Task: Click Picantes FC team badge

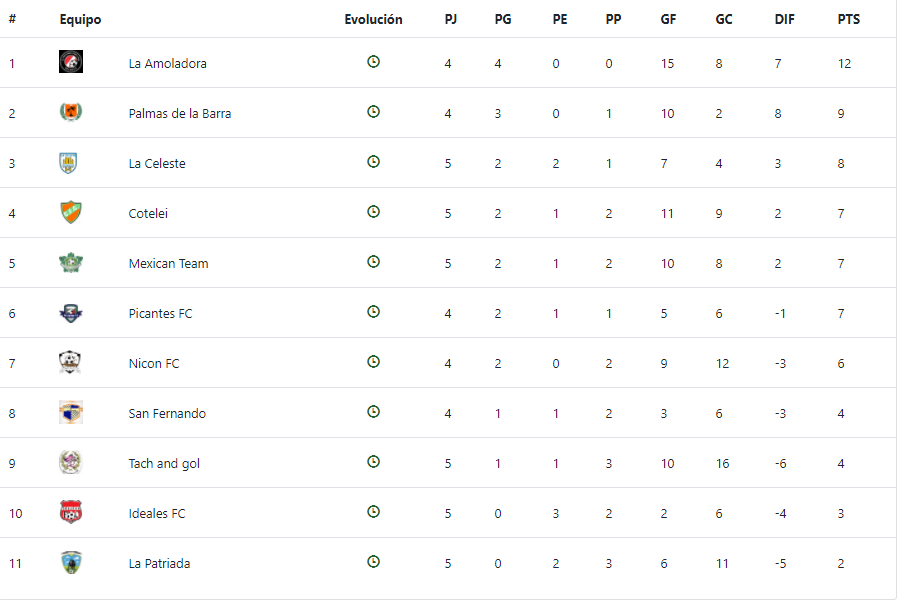Action: [71, 313]
